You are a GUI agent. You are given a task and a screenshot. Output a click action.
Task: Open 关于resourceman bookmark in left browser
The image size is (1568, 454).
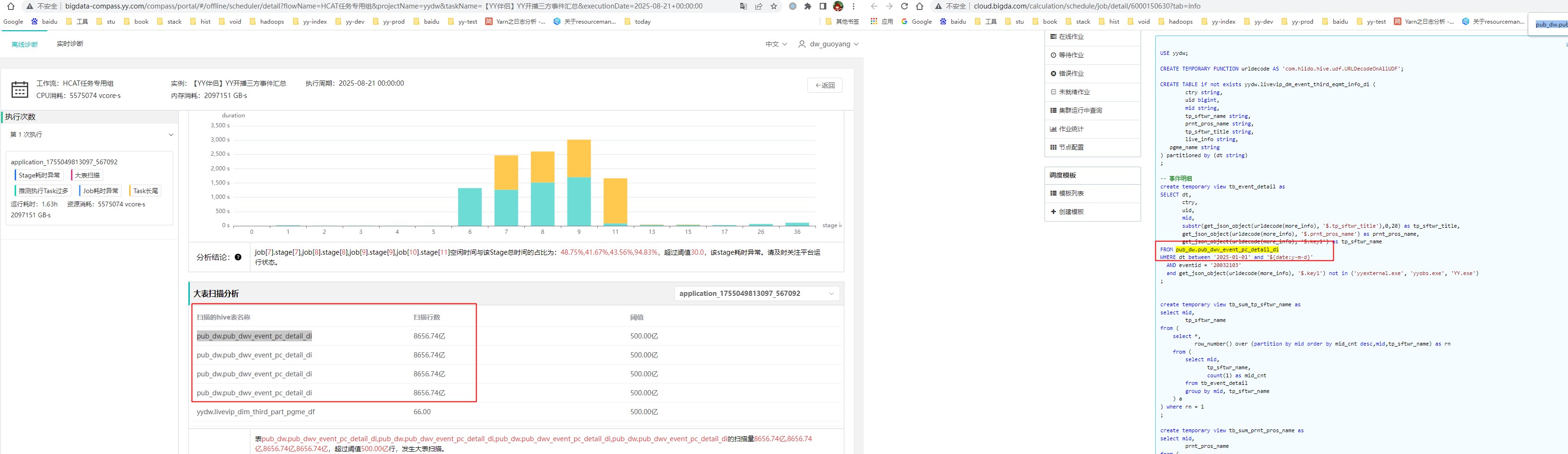coord(585,21)
